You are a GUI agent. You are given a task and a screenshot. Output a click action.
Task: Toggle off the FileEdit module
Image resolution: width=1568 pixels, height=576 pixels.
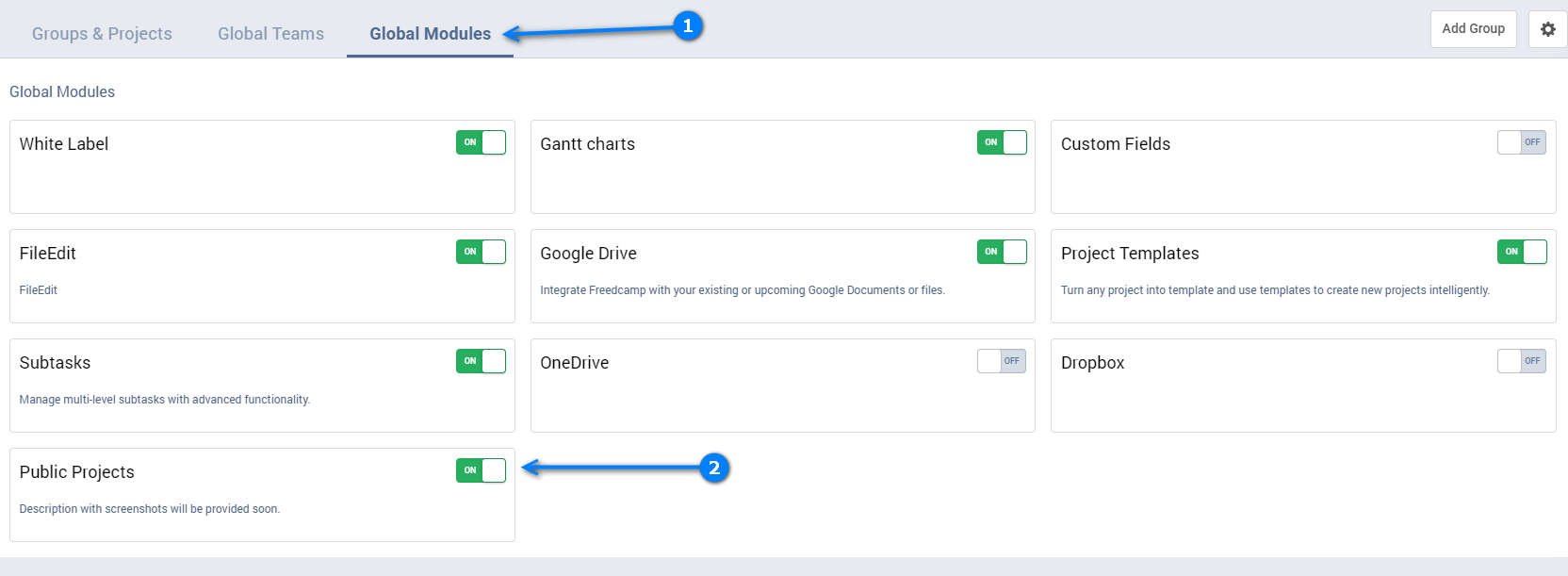(481, 252)
